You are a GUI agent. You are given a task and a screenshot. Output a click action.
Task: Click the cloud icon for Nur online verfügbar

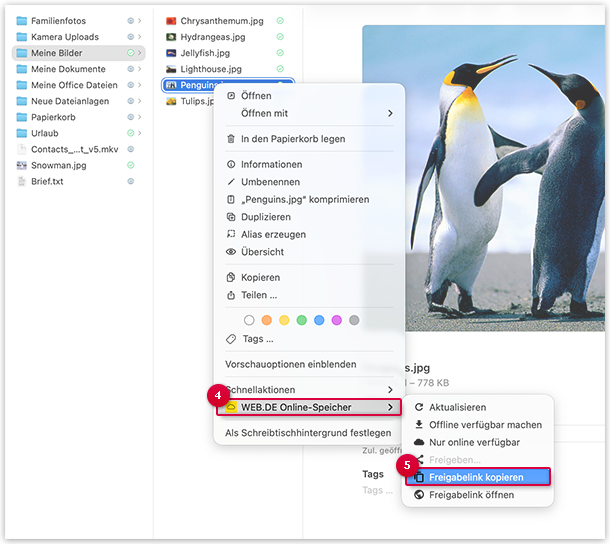point(418,442)
